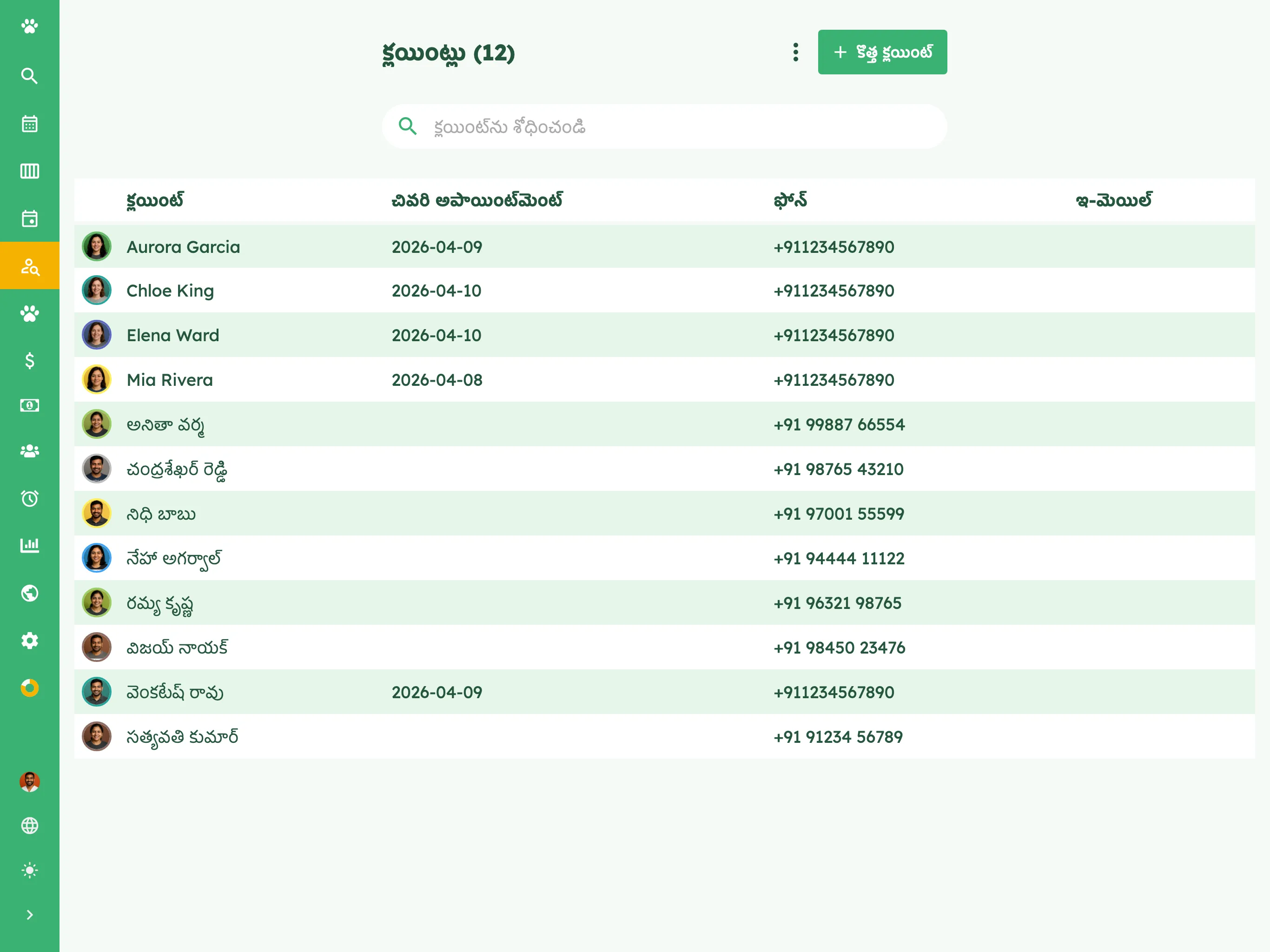Open the three-dot options menu
Image resolution: width=1270 pixels, height=952 pixels.
pos(795,52)
